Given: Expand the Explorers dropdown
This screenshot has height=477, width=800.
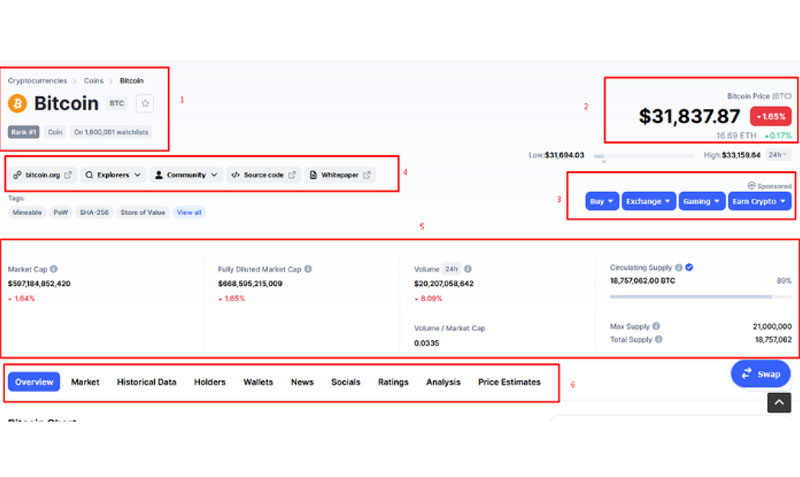Looking at the screenshot, I should tap(113, 175).
